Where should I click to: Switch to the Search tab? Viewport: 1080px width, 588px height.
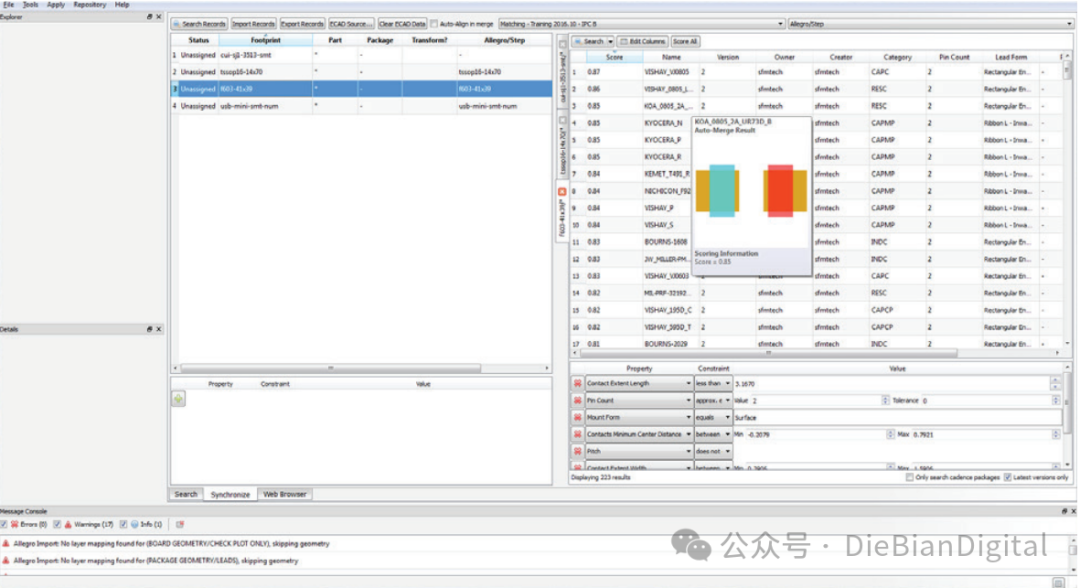186,494
